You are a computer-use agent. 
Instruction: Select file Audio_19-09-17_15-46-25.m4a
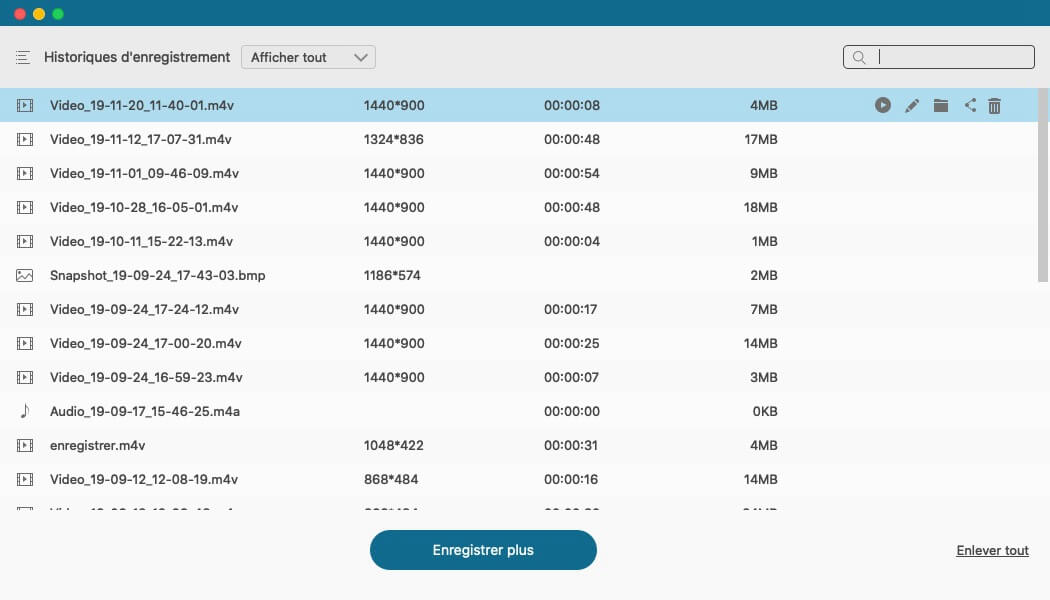point(145,411)
